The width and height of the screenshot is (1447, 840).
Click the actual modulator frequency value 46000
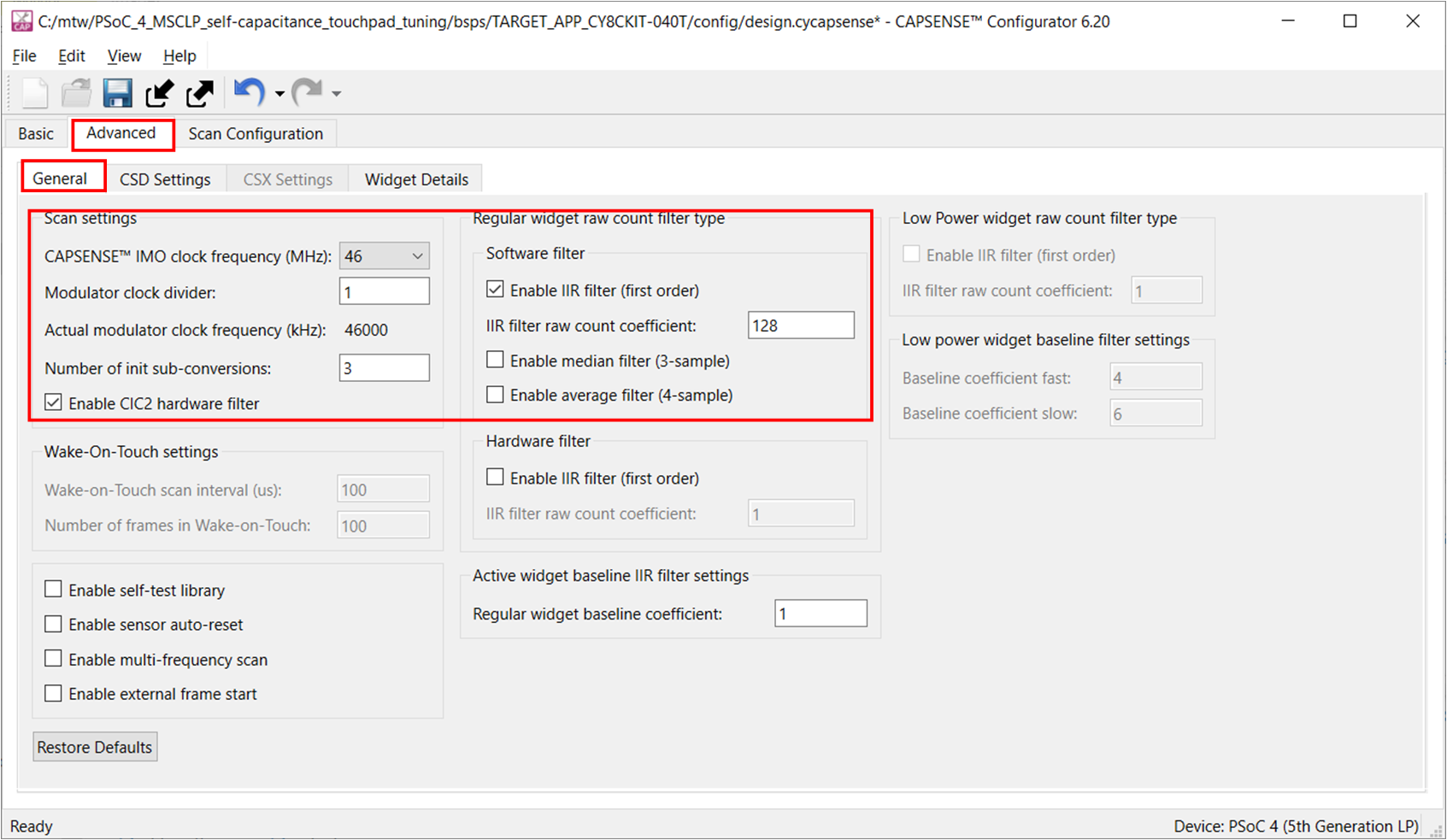[x=366, y=330]
